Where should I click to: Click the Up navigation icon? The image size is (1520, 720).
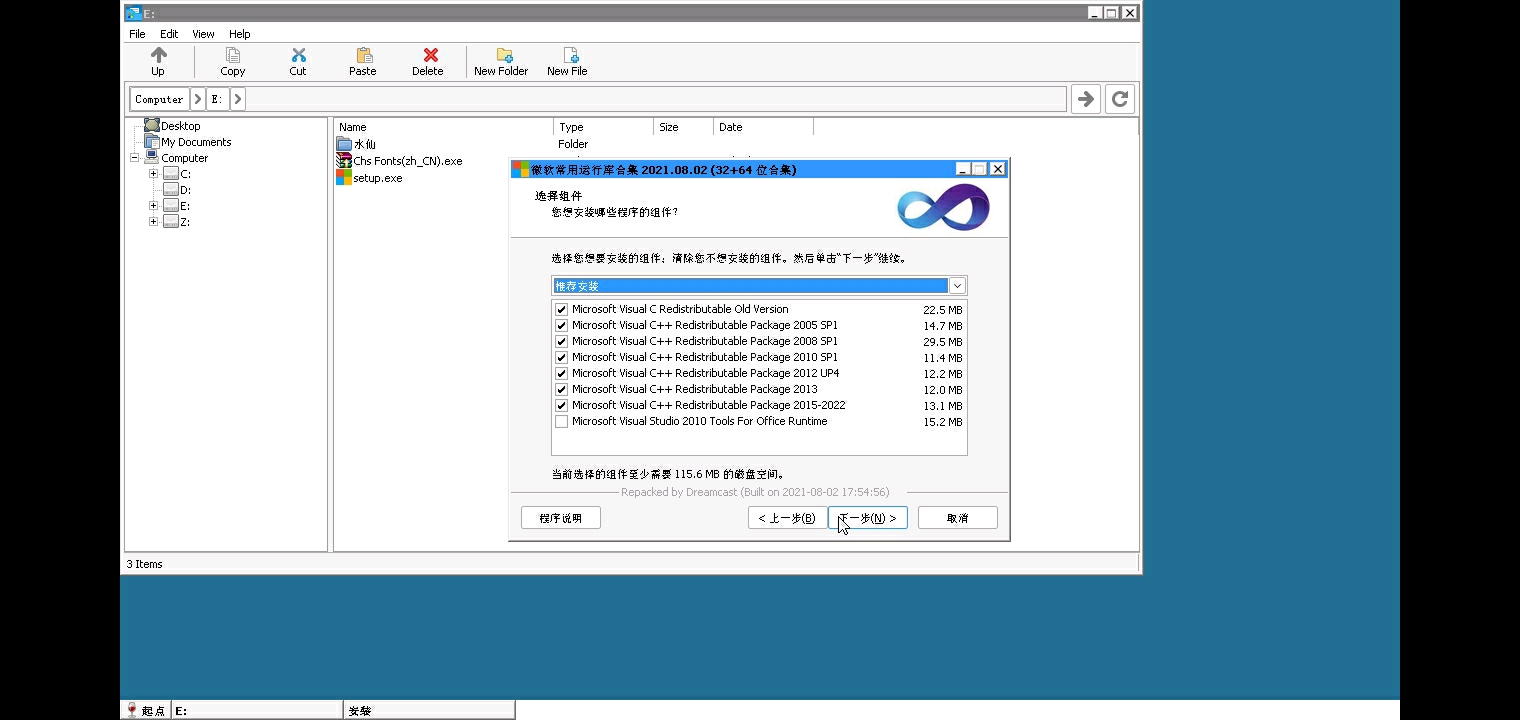pos(158,56)
